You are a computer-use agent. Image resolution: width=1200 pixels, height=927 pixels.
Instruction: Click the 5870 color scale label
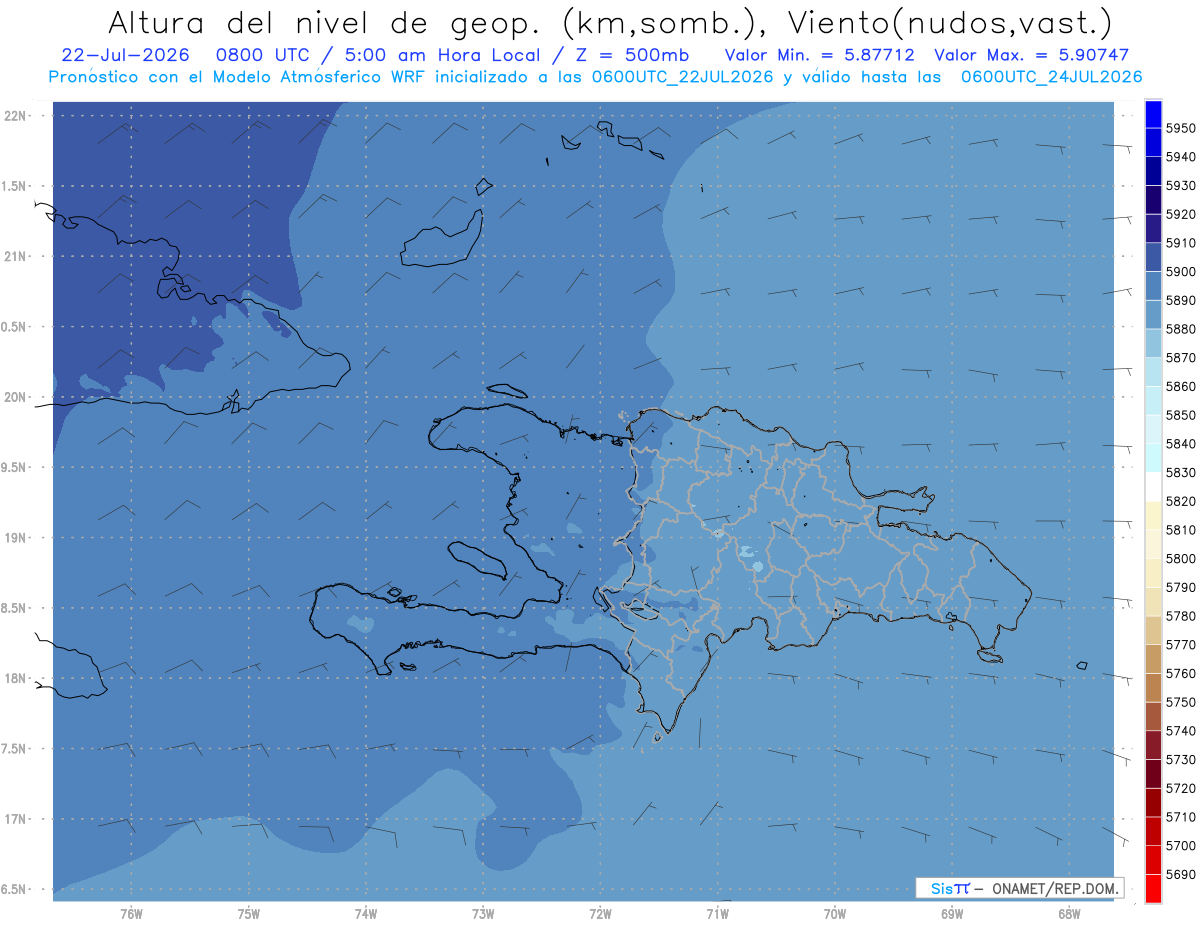[1181, 357]
